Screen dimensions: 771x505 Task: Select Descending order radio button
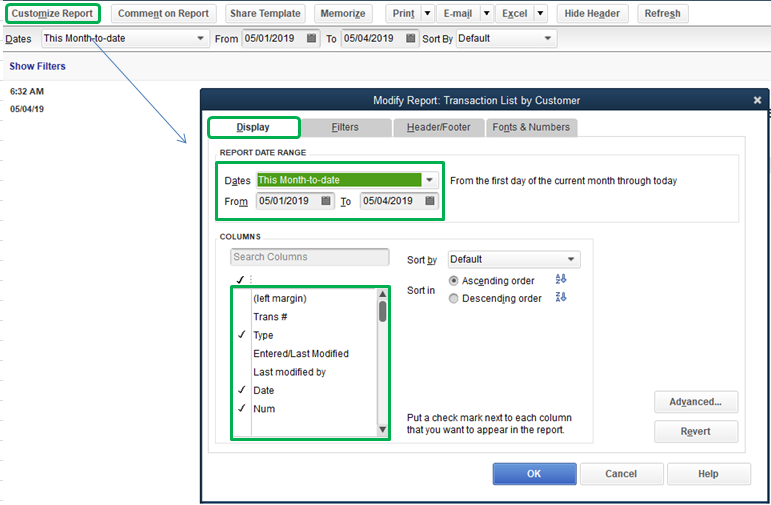453,298
